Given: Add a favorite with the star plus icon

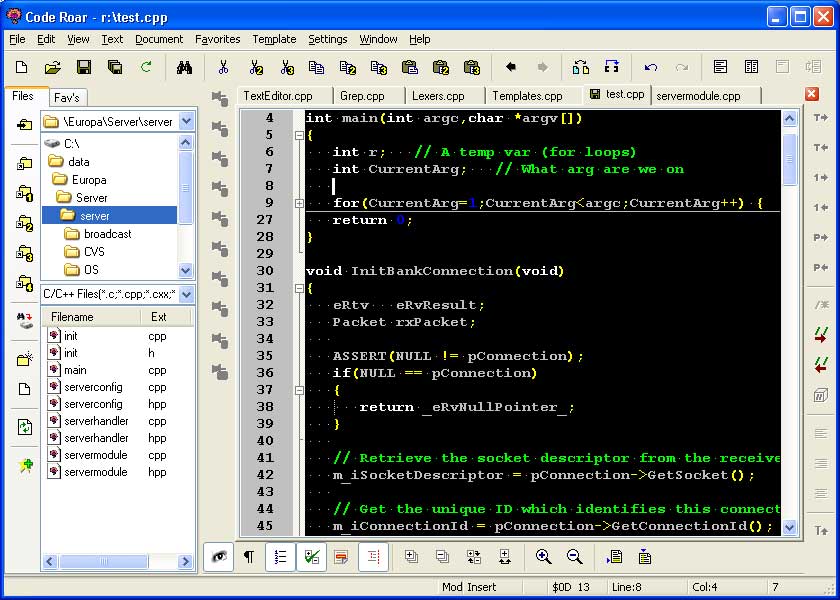Looking at the screenshot, I should coord(25,466).
